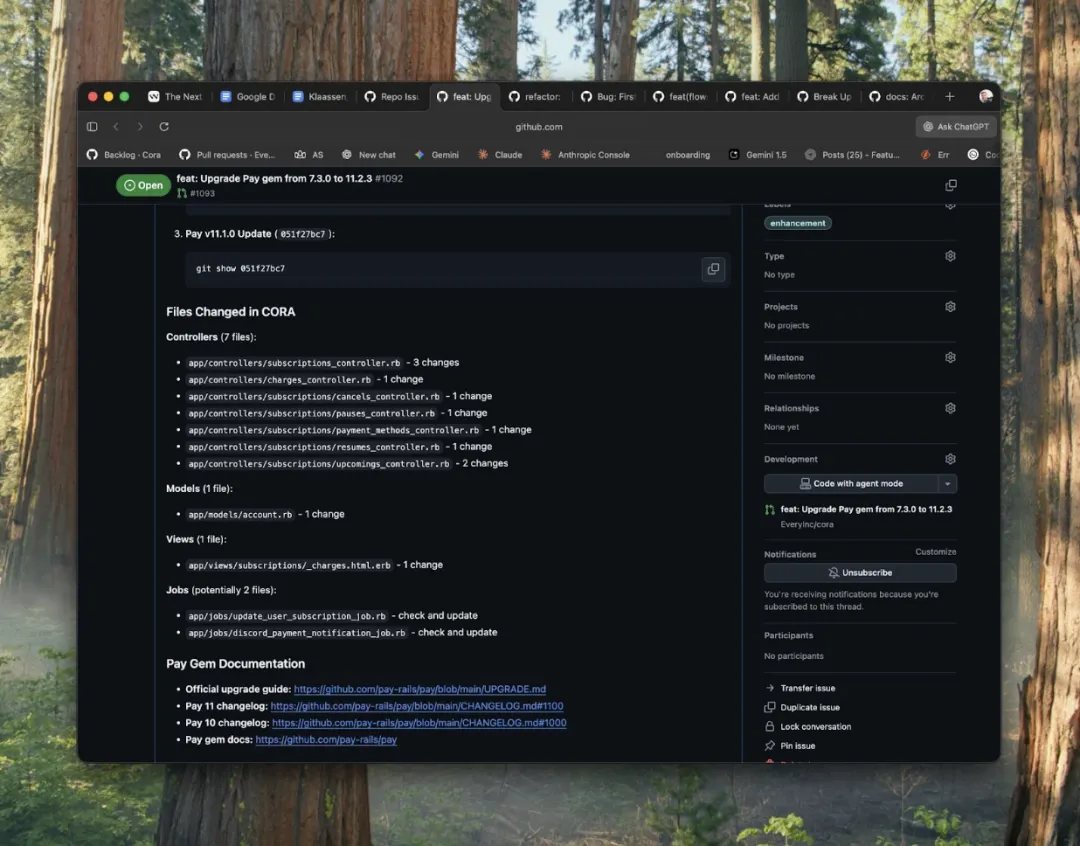Open the Gemini 1.5 bookmark
Viewport: 1080px width, 846px height.
(758, 155)
